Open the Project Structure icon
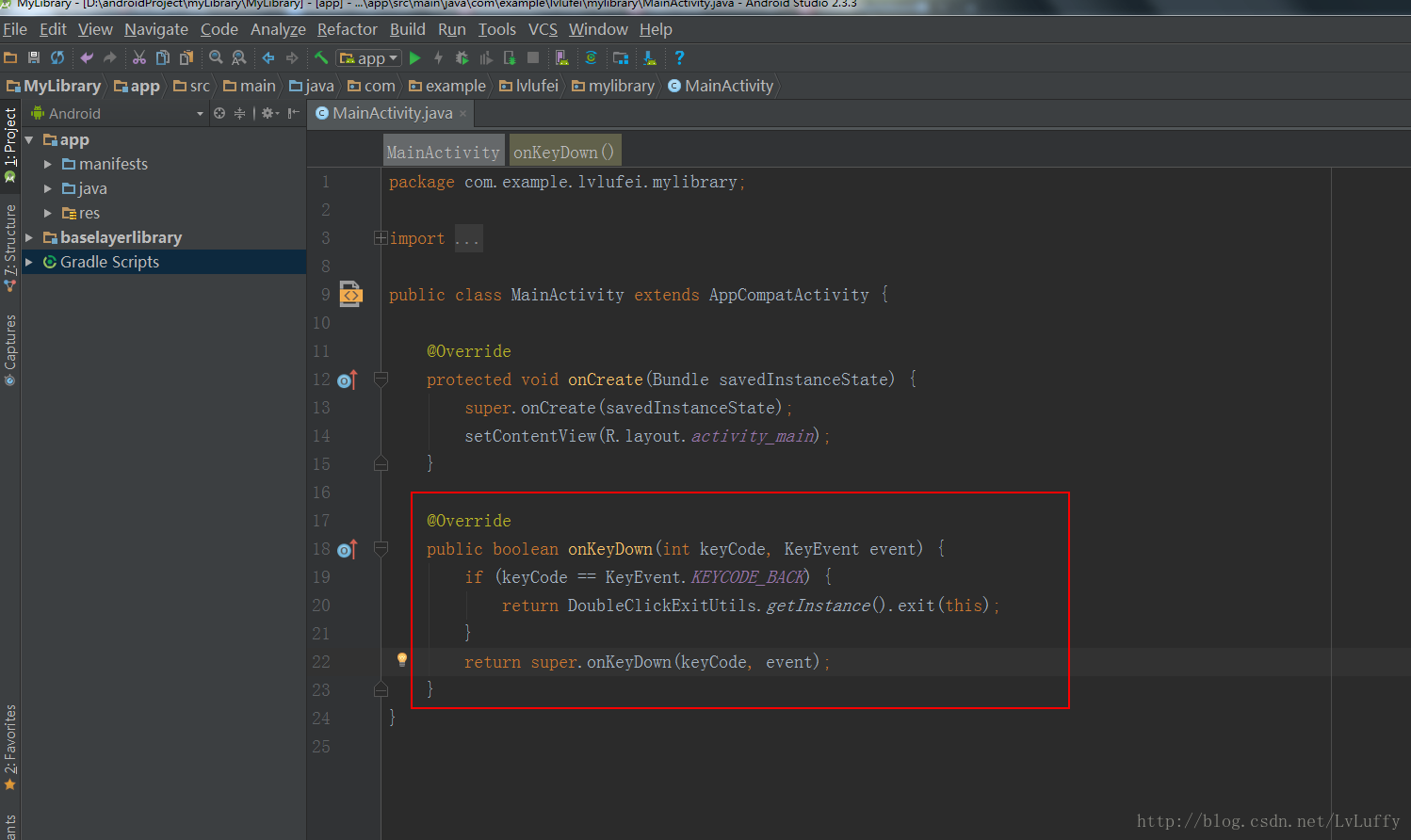Image resolution: width=1411 pixels, height=840 pixels. click(621, 57)
